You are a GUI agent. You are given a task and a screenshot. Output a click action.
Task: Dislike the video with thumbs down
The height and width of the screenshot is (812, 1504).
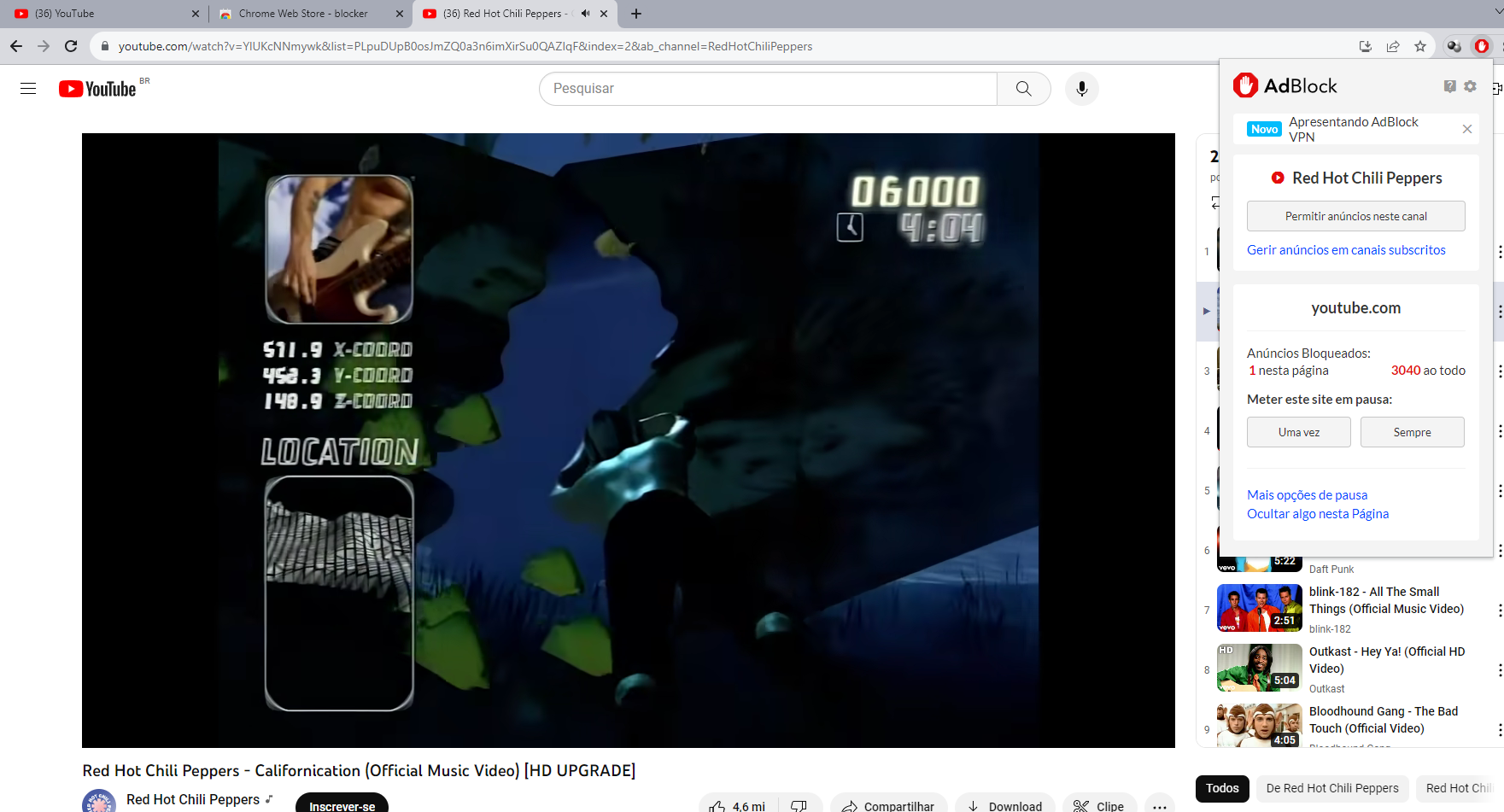pyautogui.click(x=799, y=806)
